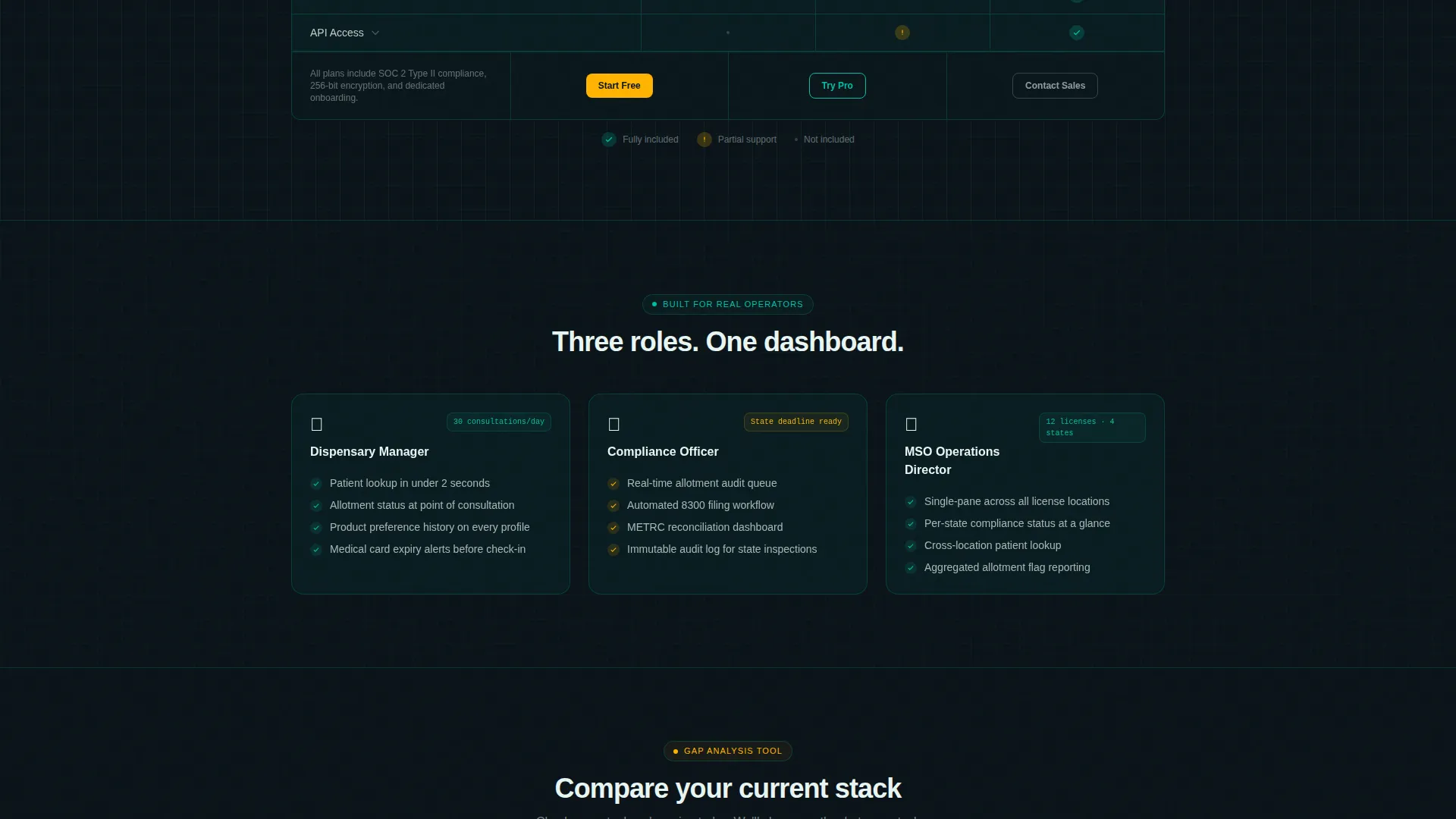The height and width of the screenshot is (819, 1456).
Task: Click the Dispensary Manager card icon
Action: coord(317,424)
